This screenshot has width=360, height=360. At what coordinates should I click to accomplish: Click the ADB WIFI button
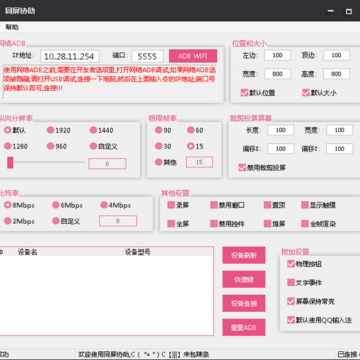tap(193, 56)
